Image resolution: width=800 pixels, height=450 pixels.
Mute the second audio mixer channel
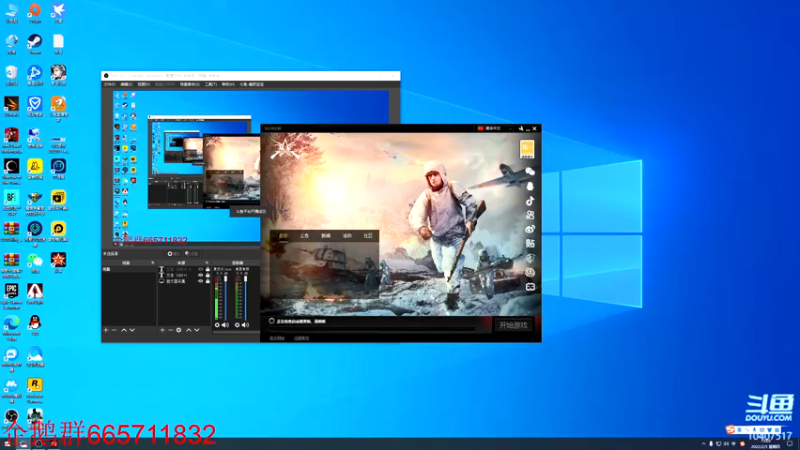245,325
